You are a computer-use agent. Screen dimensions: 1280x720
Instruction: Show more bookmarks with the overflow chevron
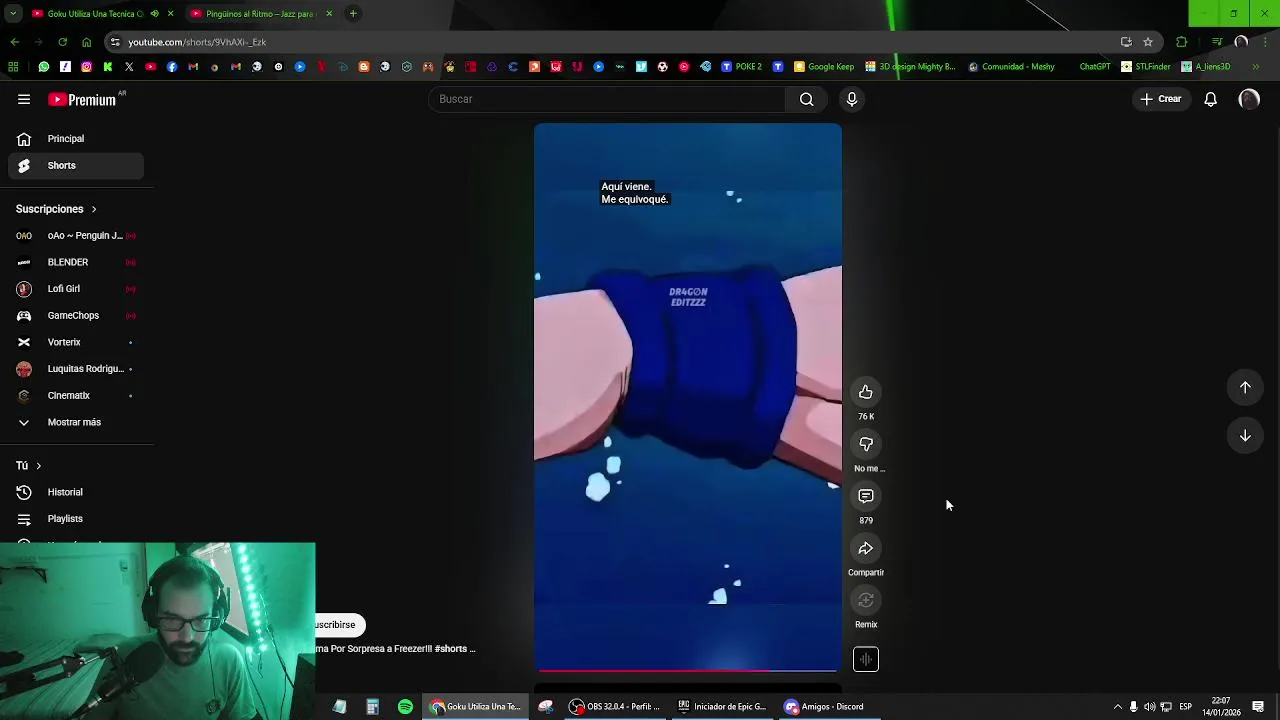pyautogui.click(x=1256, y=67)
